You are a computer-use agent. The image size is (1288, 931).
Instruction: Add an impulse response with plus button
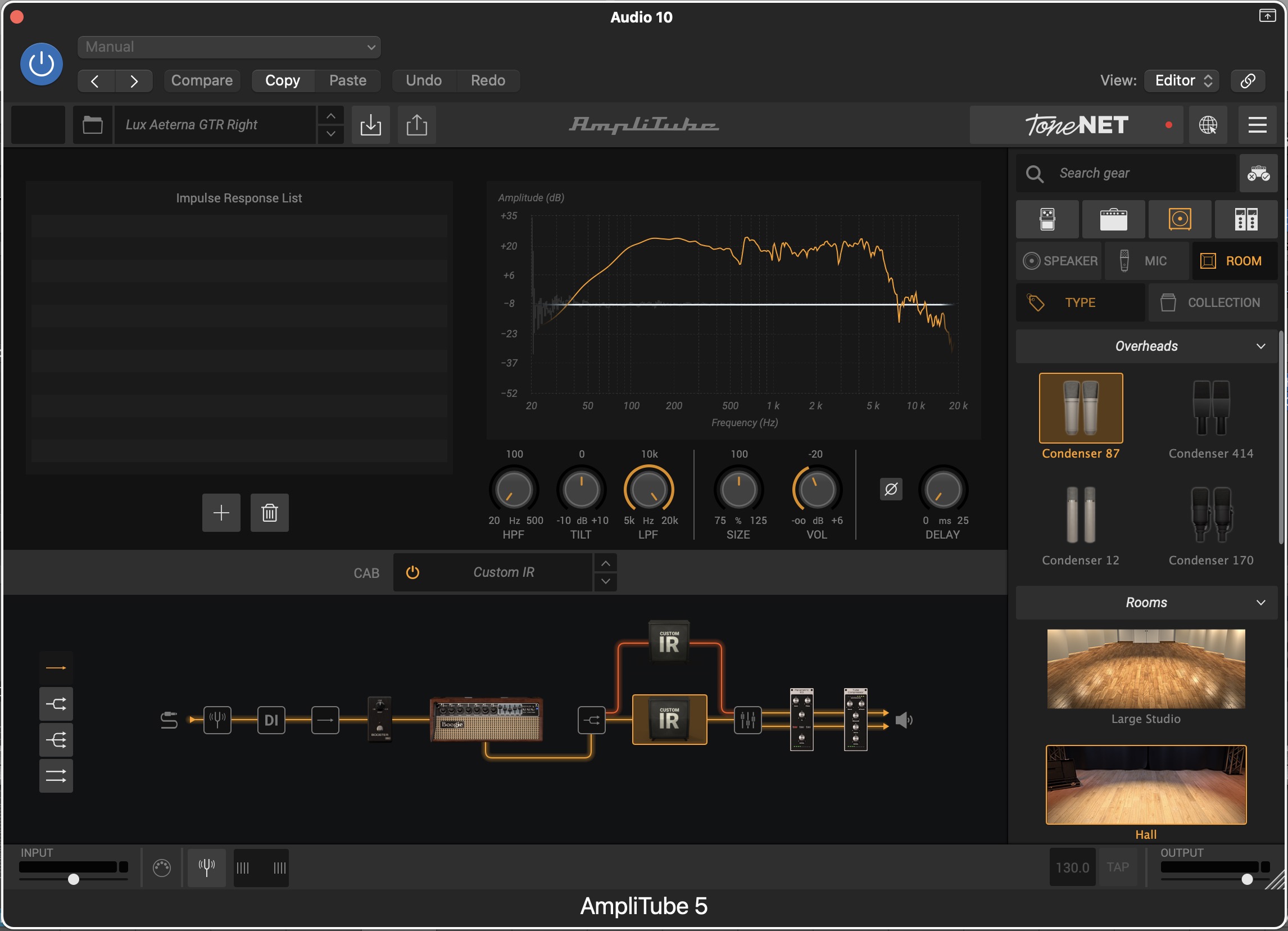pyautogui.click(x=221, y=513)
